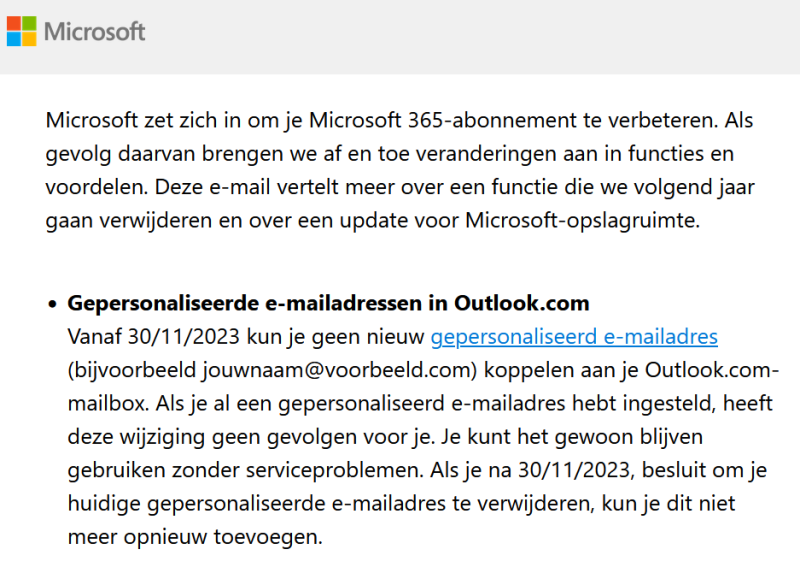Click the green square in Microsoft logo
The image size is (800, 573).
[x=29, y=23]
